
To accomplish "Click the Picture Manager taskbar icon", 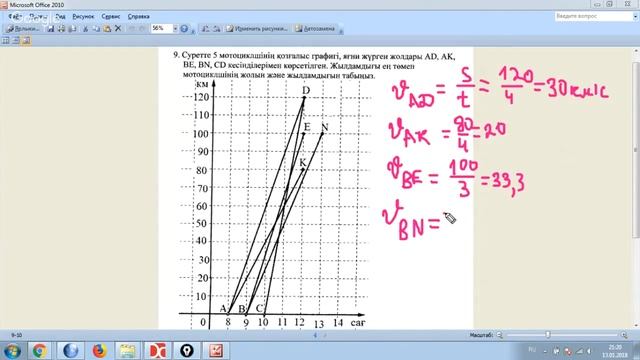I will 216,351.
